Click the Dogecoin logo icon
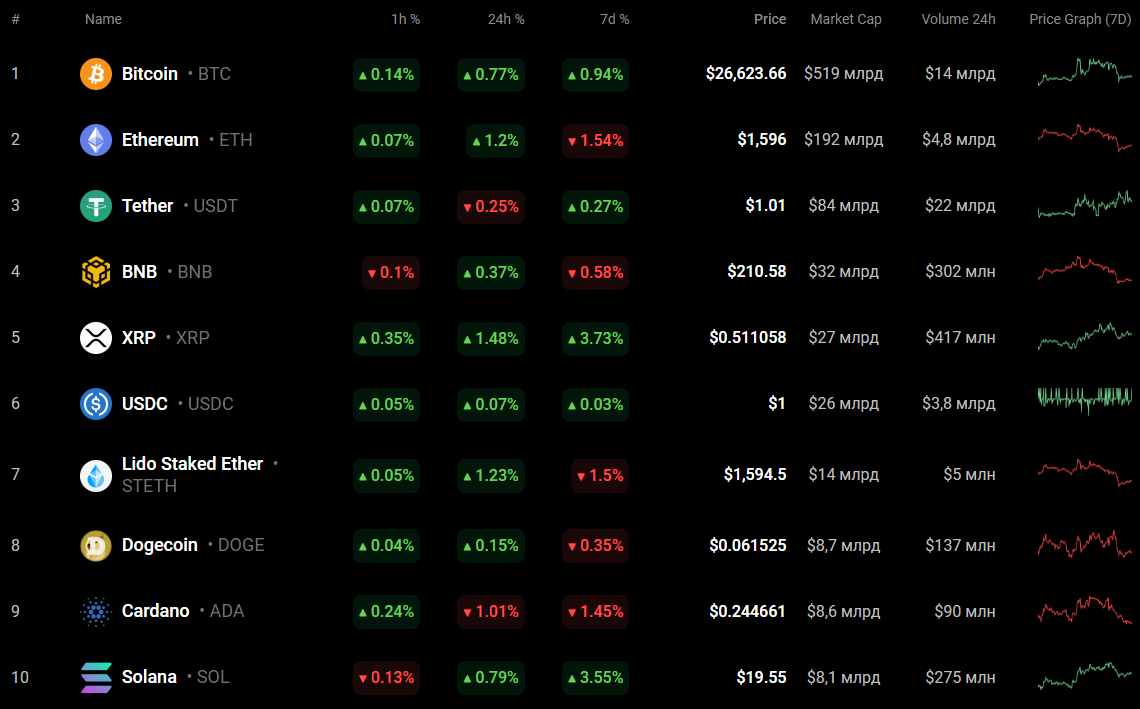The image size is (1140, 709). point(95,545)
